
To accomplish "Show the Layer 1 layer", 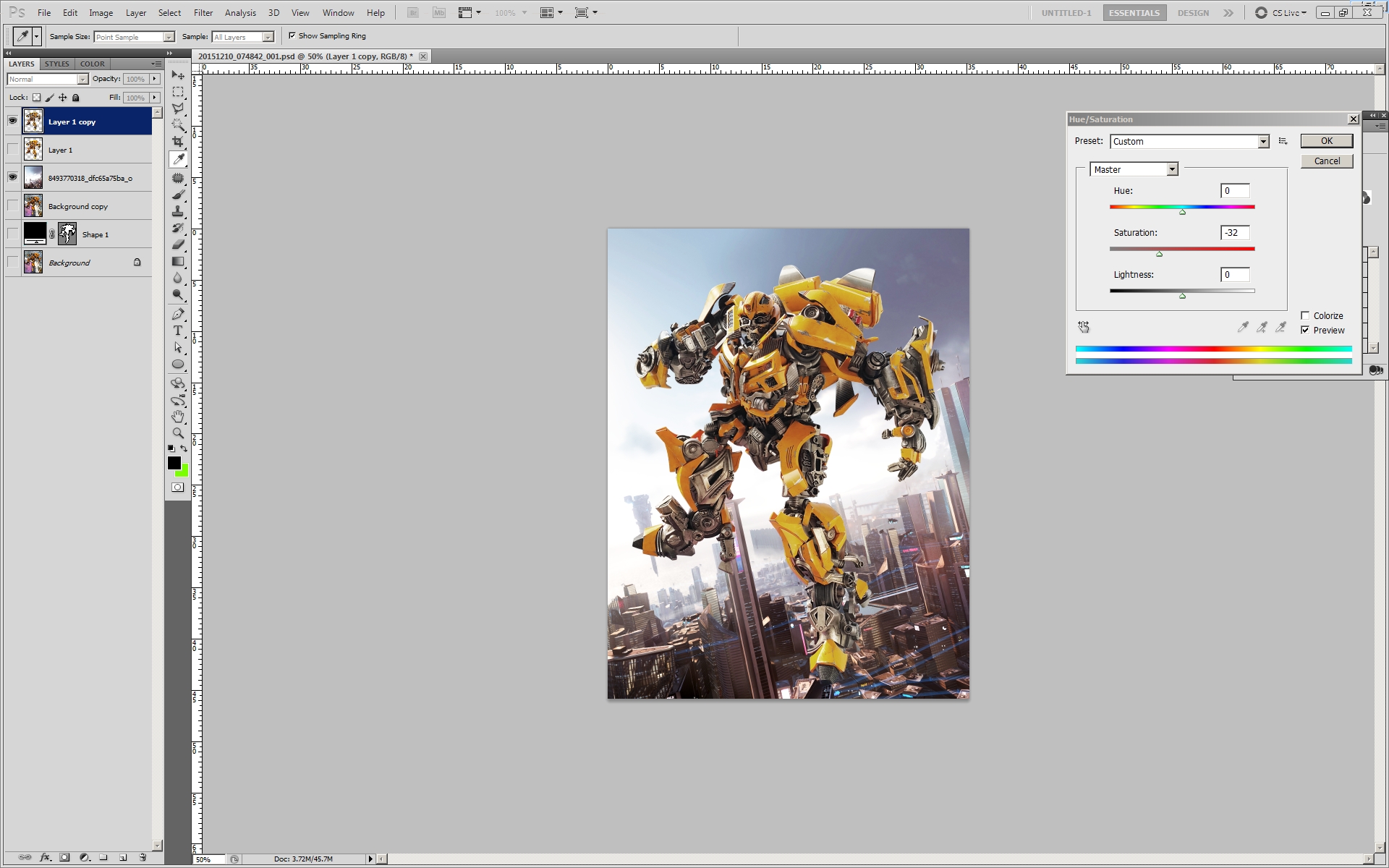I will 12,149.
